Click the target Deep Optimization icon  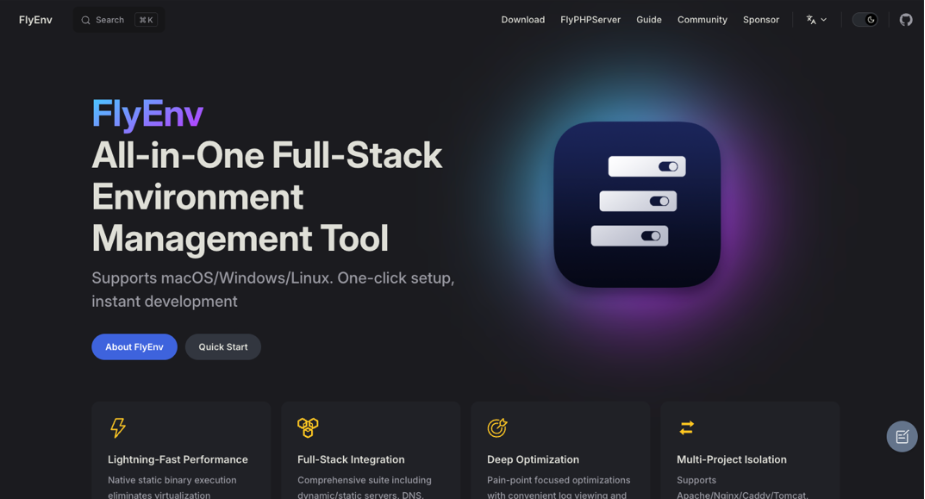[497, 428]
